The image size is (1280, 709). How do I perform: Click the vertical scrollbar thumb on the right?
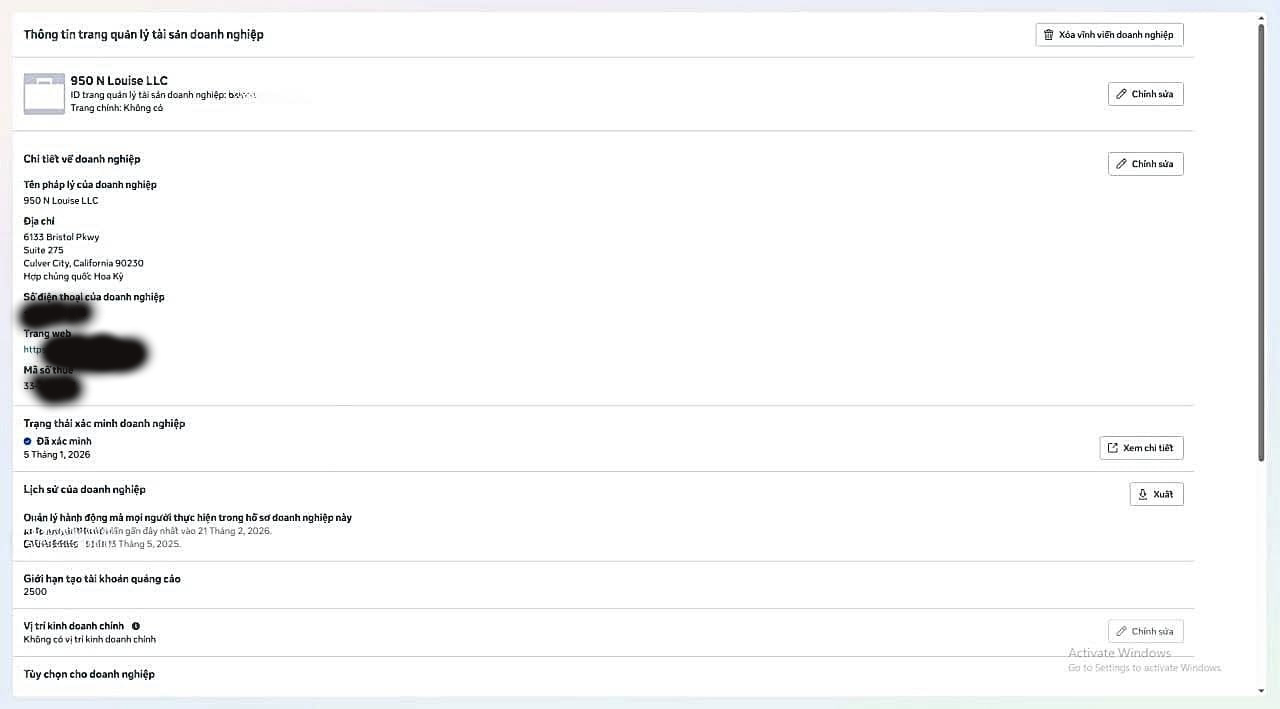click(1261, 240)
